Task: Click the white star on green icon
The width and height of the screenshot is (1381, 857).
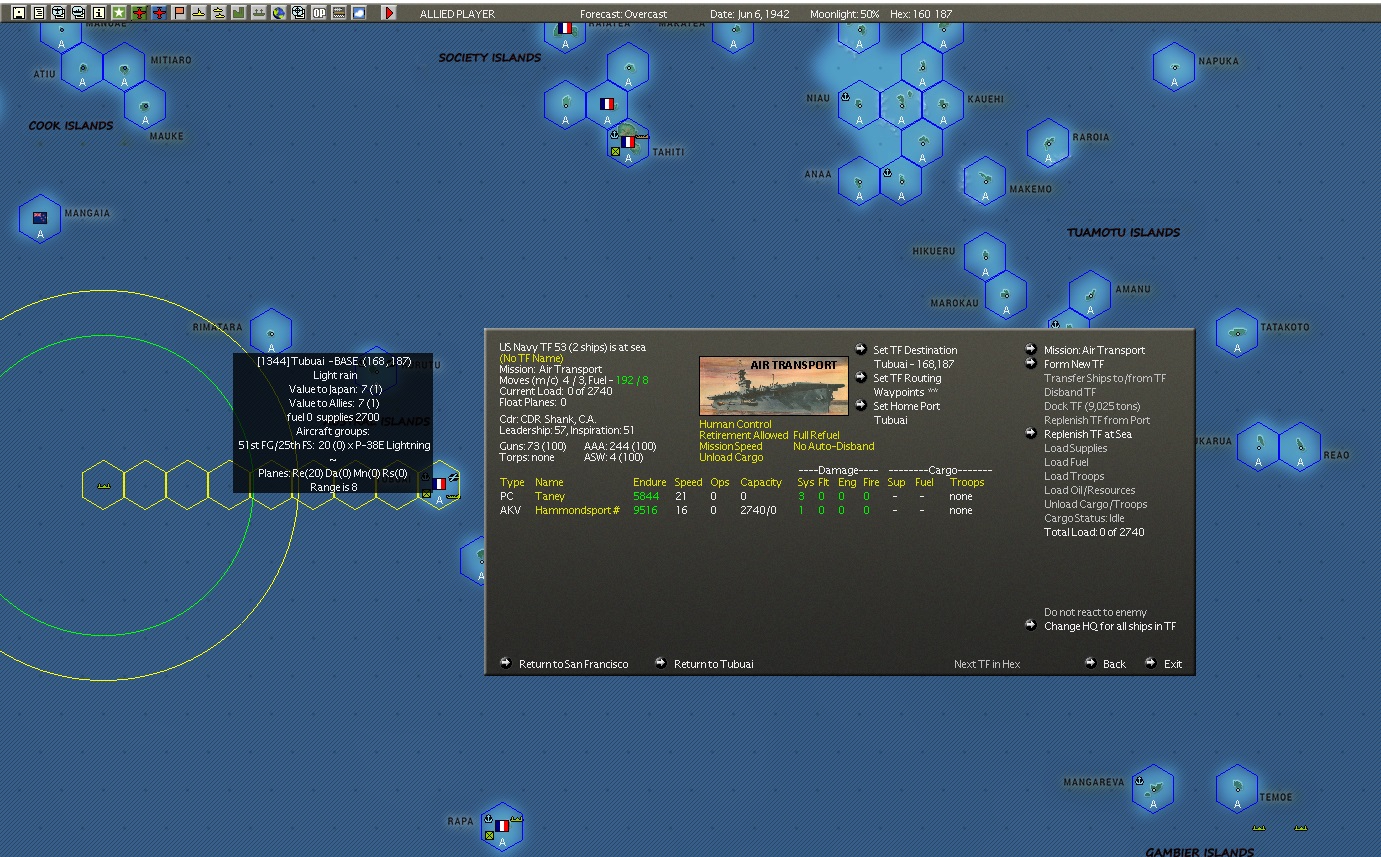Action: (x=119, y=13)
